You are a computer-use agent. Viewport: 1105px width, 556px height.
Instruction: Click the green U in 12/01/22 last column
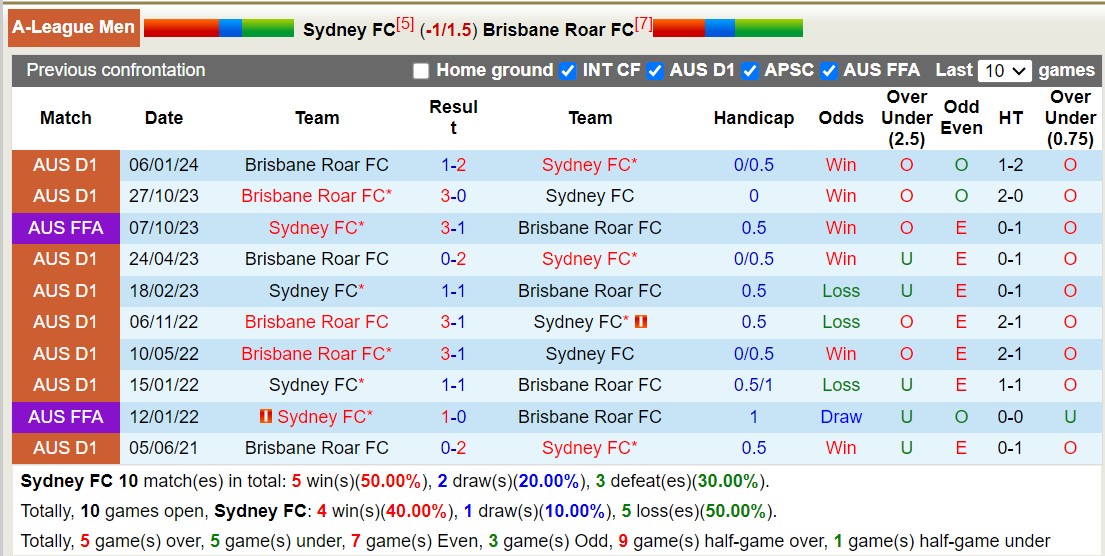[1070, 416]
